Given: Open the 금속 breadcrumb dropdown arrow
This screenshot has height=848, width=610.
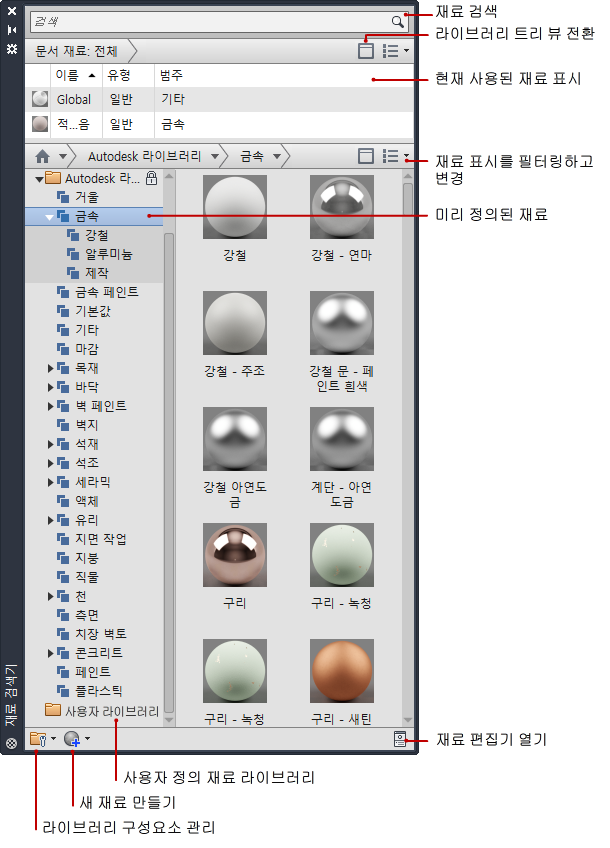Looking at the screenshot, I should pyautogui.click(x=277, y=157).
